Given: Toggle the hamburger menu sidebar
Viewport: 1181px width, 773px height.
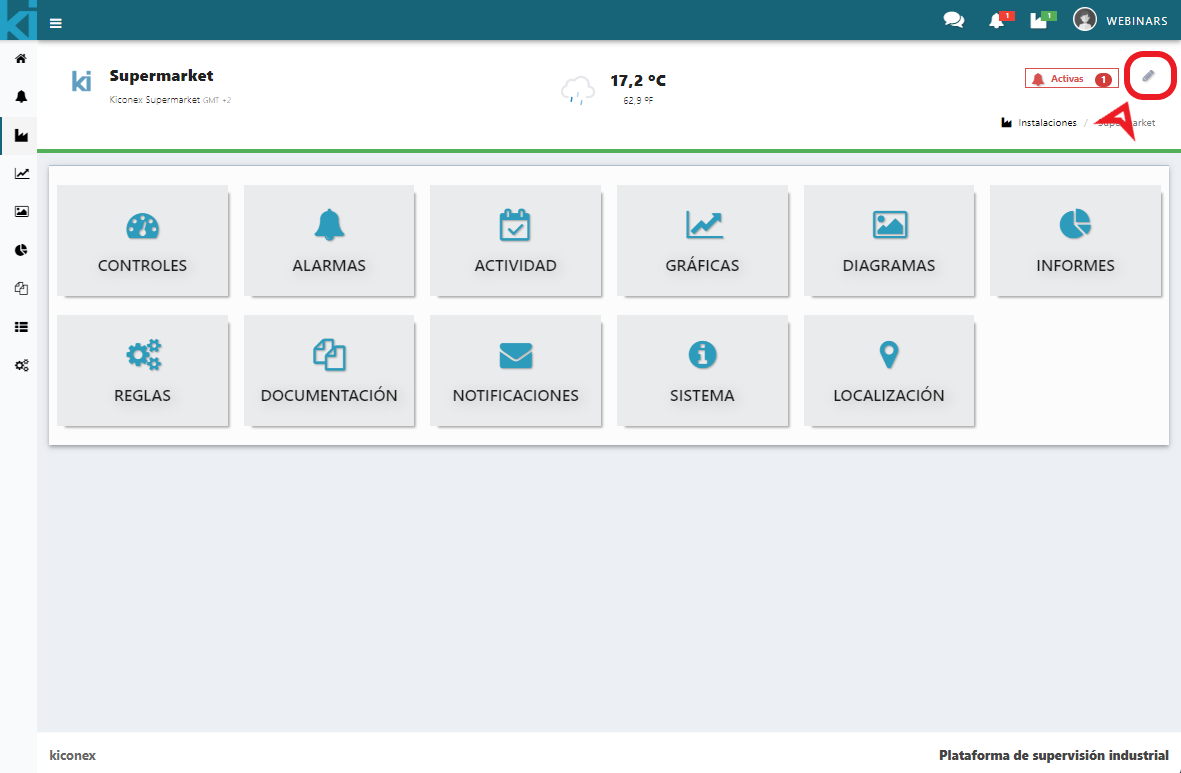Looking at the screenshot, I should (55, 22).
